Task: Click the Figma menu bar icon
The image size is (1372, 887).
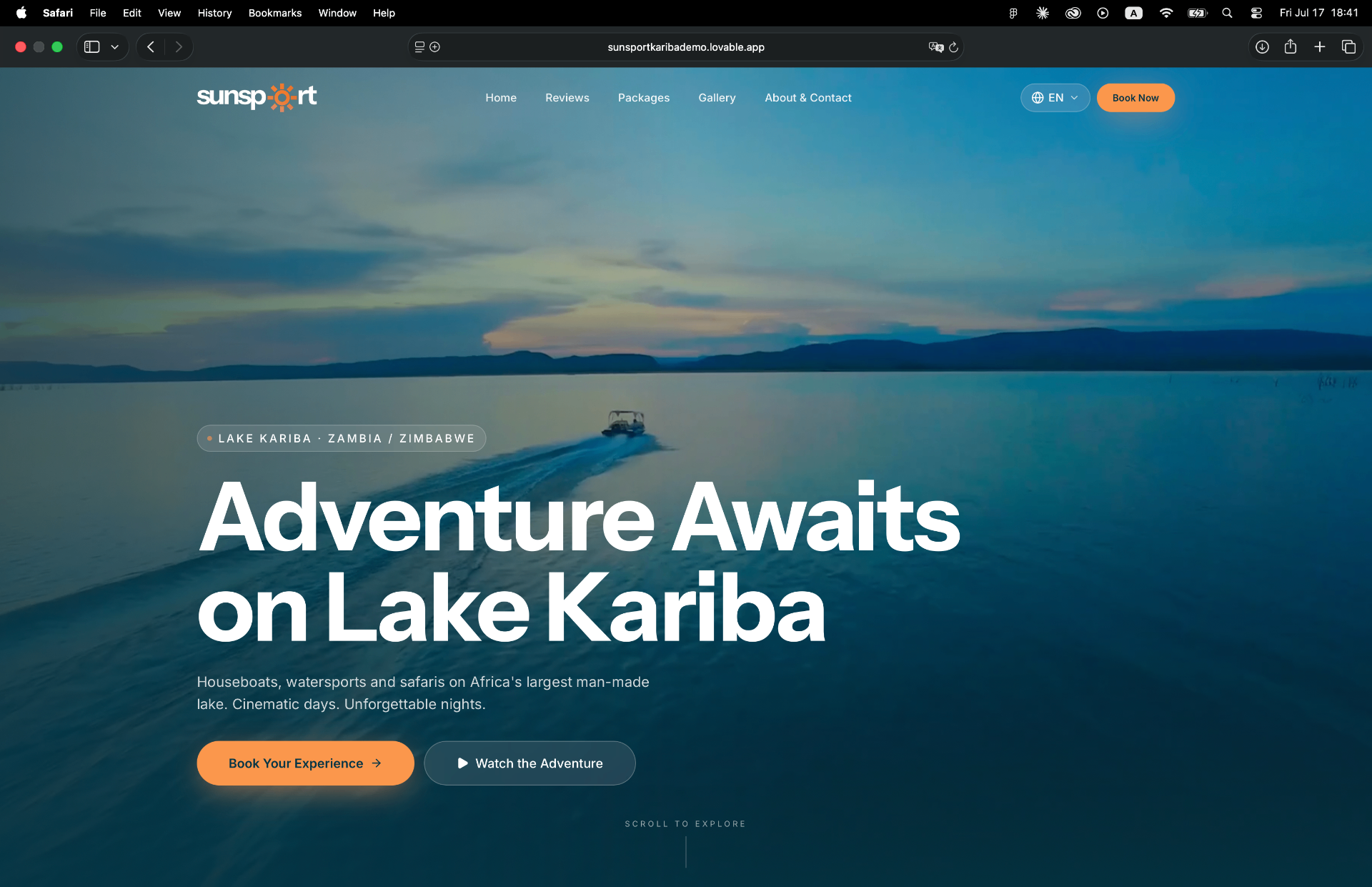Action: pos(1013,13)
